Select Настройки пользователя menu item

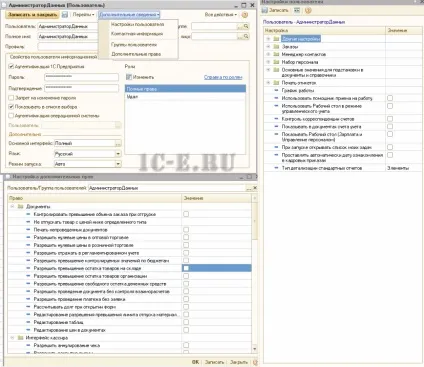click(137, 24)
